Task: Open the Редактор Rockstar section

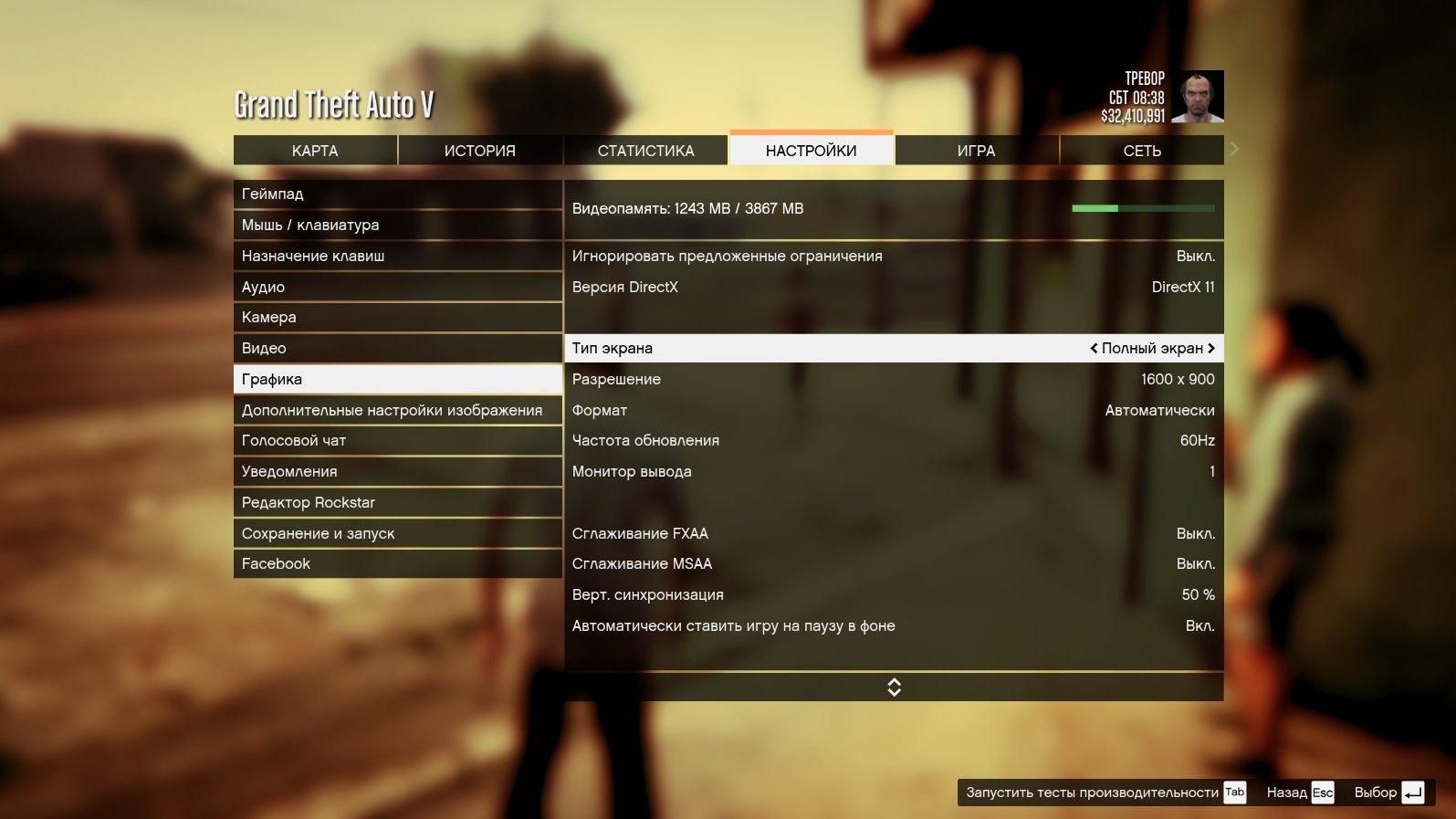Action: (397, 502)
